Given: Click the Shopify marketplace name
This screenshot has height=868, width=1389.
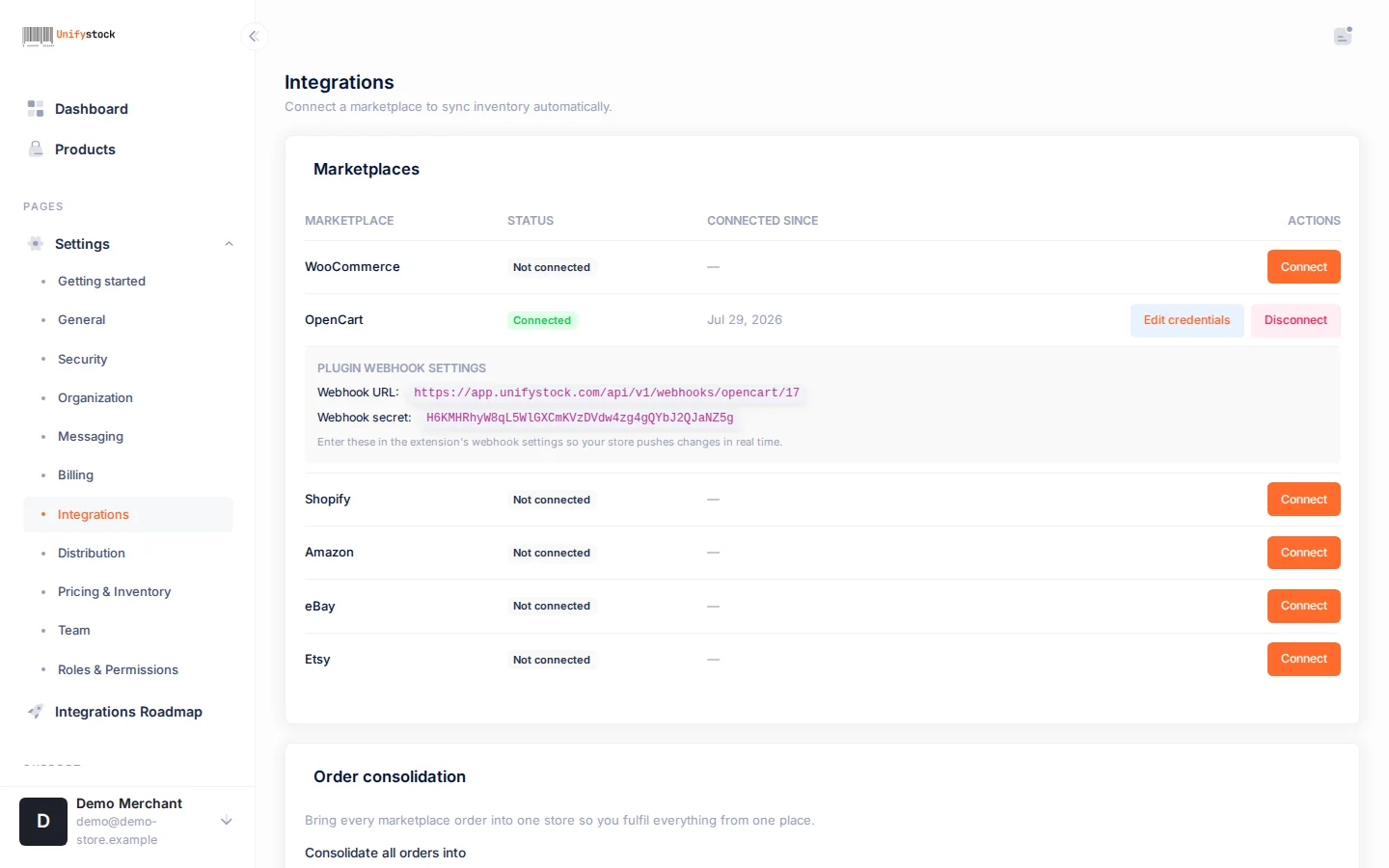Looking at the screenshot, I should coord(328,500).
